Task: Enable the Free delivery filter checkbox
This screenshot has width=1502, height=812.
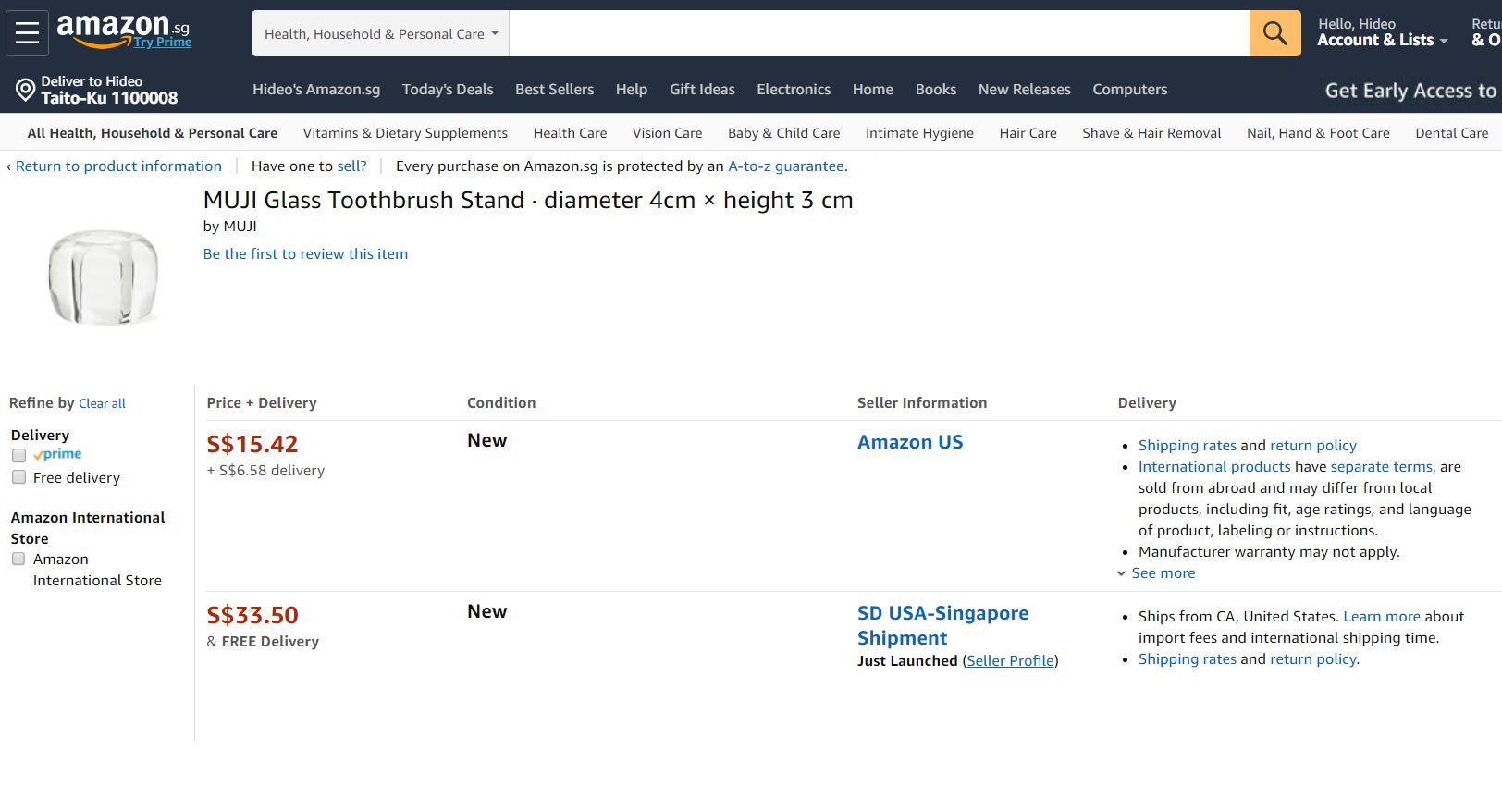Action: pos(18,477)
